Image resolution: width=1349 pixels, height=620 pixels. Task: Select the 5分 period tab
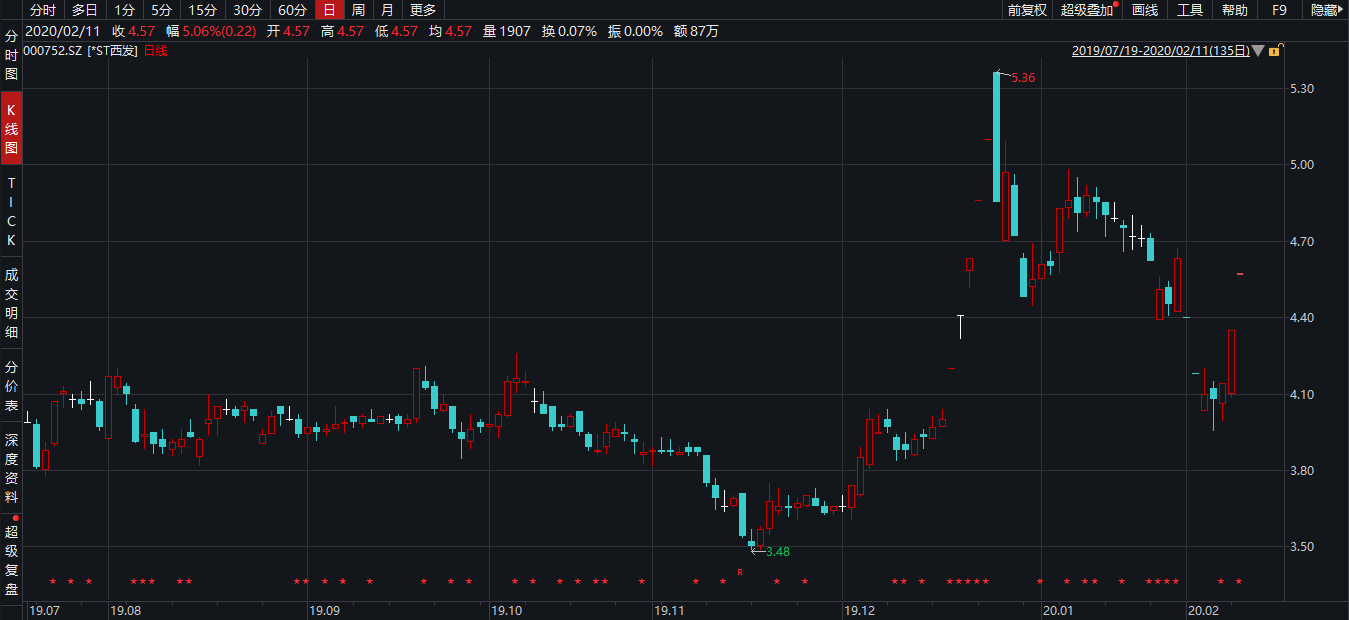pos(162,10)
